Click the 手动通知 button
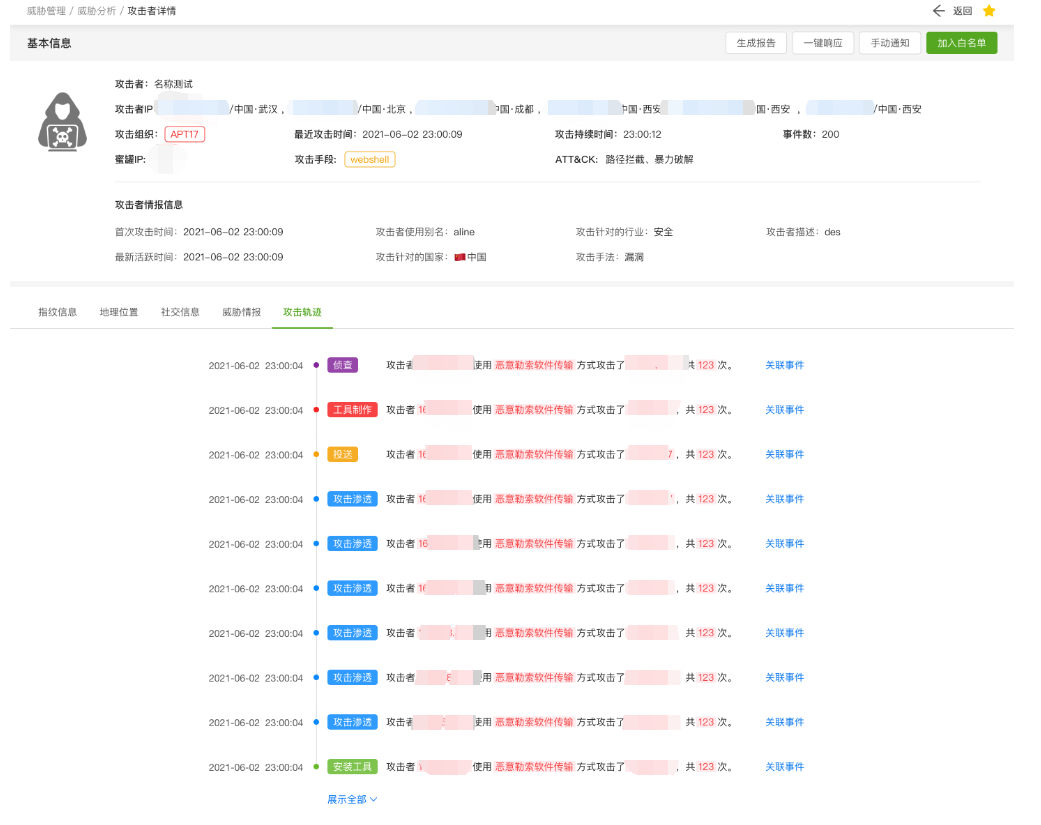This screenshot has height=825, width=1041. tap(889, 43)
